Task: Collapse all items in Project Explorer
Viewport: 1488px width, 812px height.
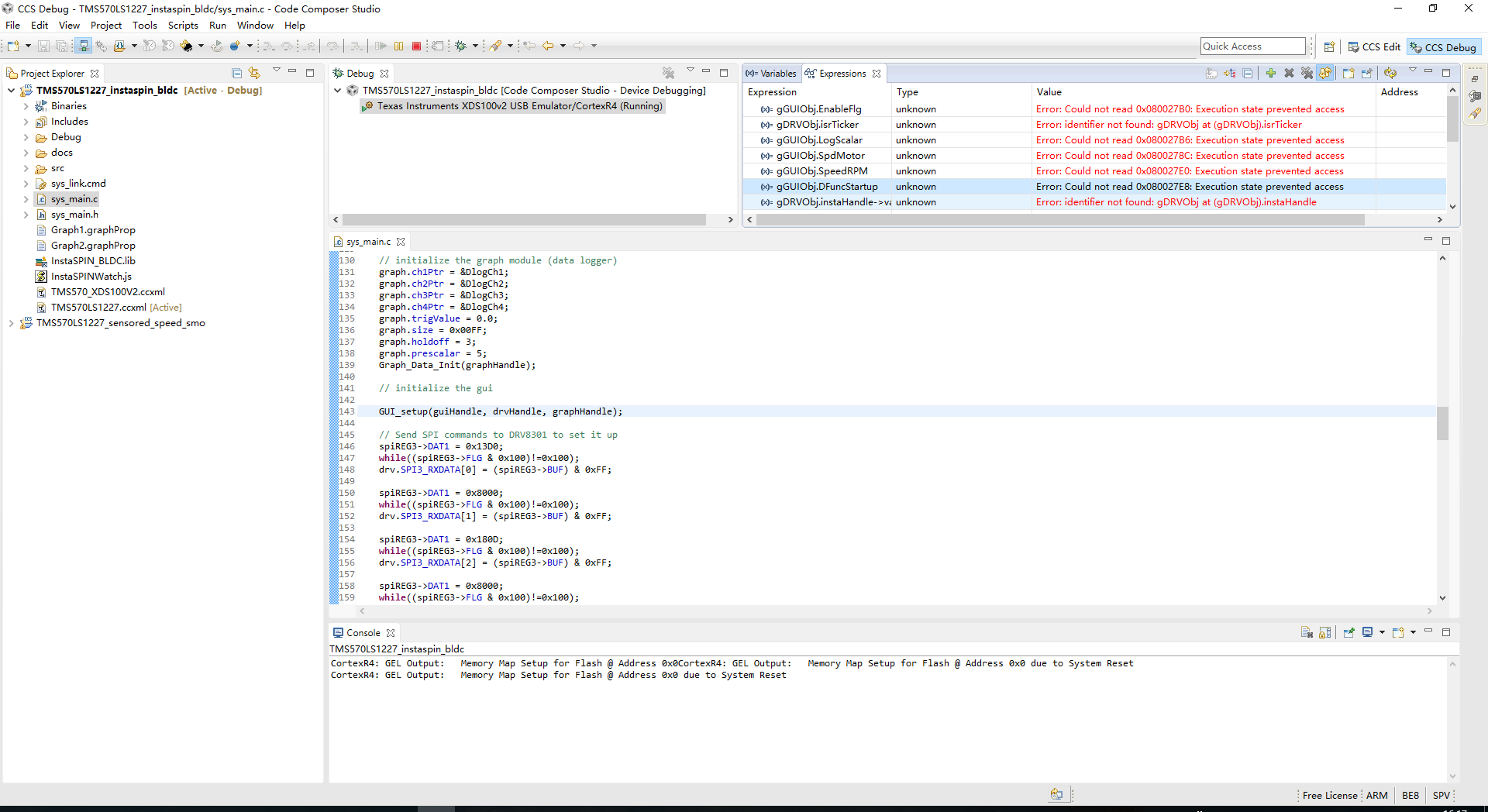Action: click(236, 73)
